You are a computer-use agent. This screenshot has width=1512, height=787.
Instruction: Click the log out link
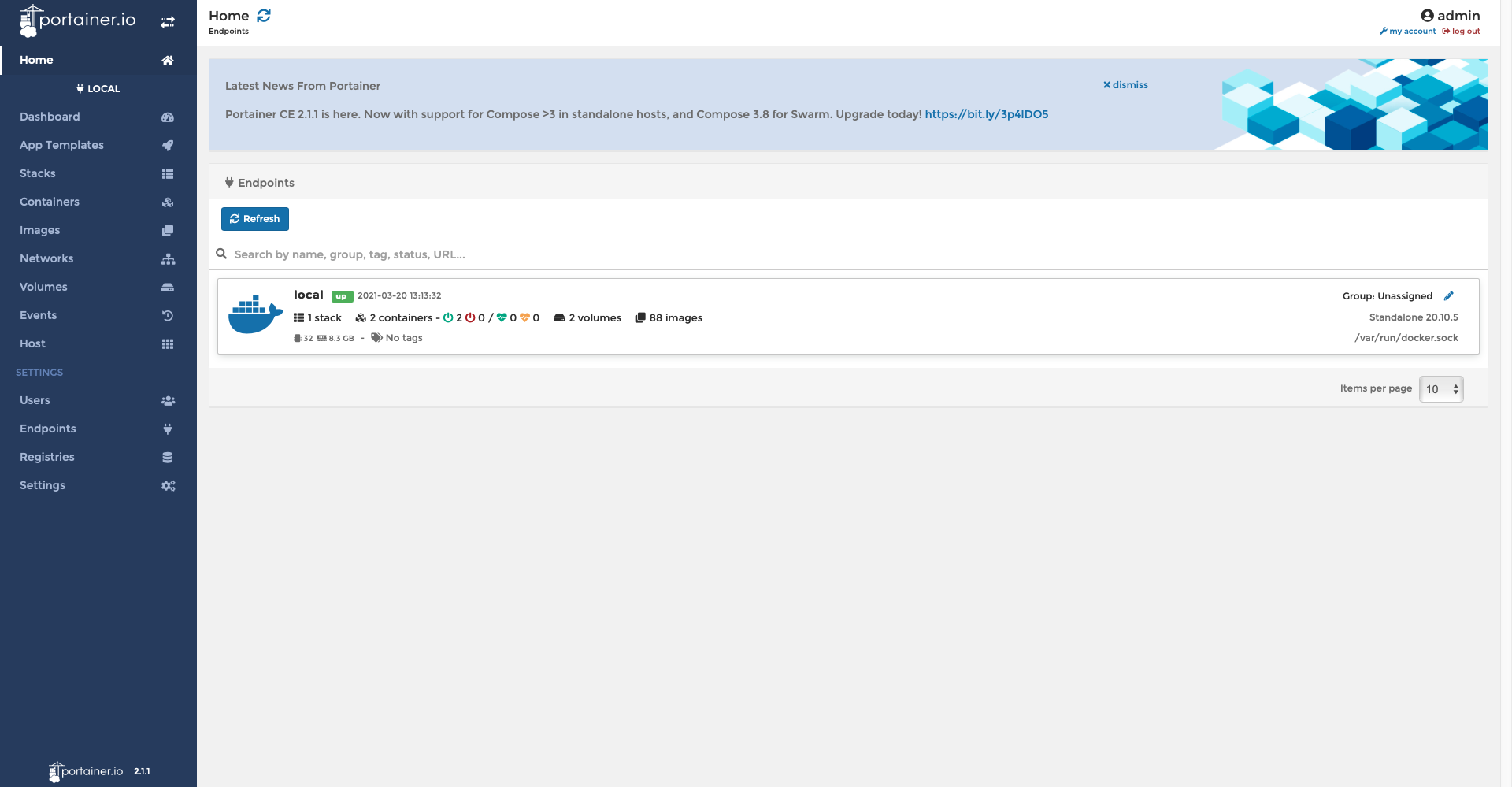click(x=1462, y=32)
